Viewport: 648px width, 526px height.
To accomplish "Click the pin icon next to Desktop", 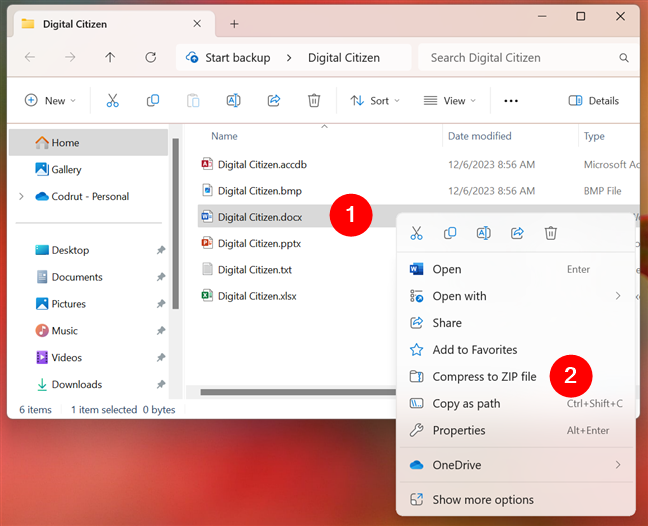I will coord(161,250).
